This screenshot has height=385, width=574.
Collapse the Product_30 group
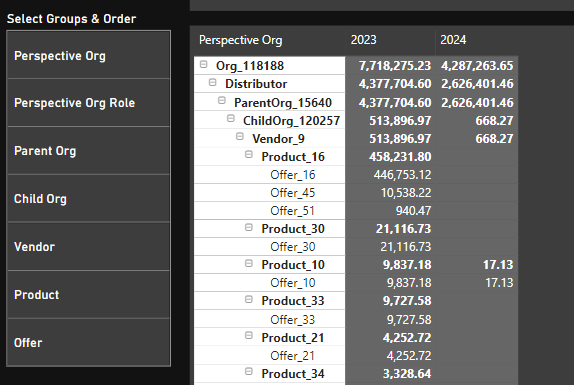249,228
